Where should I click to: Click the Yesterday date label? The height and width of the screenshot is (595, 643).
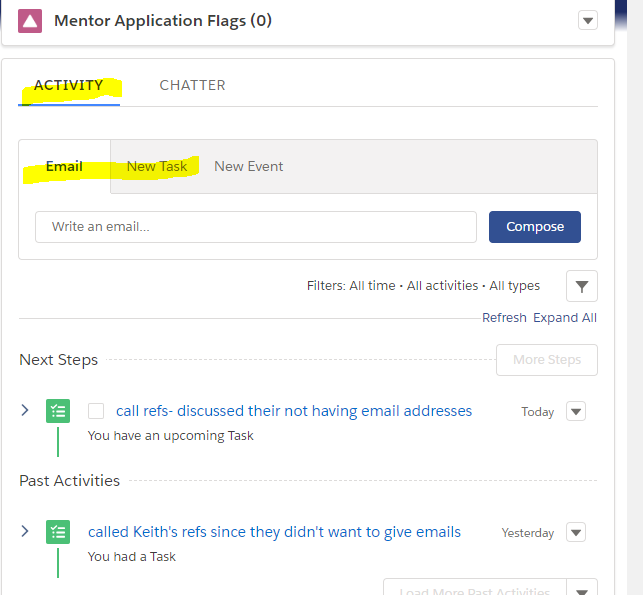click(x=528, y=533)
